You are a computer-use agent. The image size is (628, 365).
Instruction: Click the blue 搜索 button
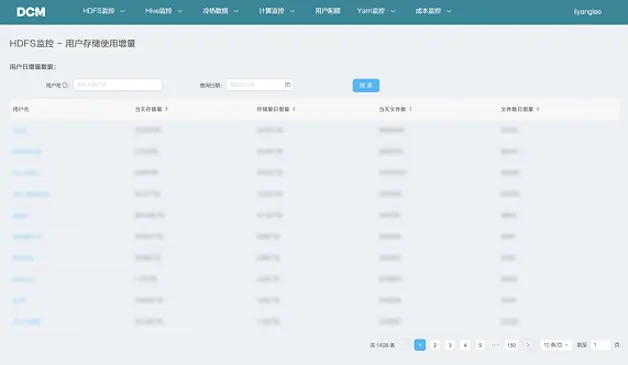[x=366, y=85]
